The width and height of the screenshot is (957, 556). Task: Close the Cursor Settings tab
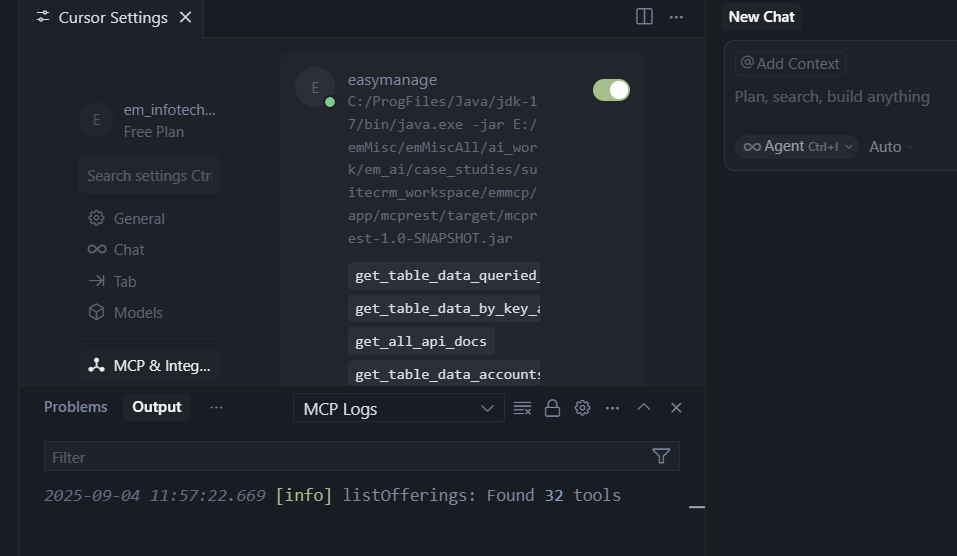pyautogui.click(x=186, y=18)
